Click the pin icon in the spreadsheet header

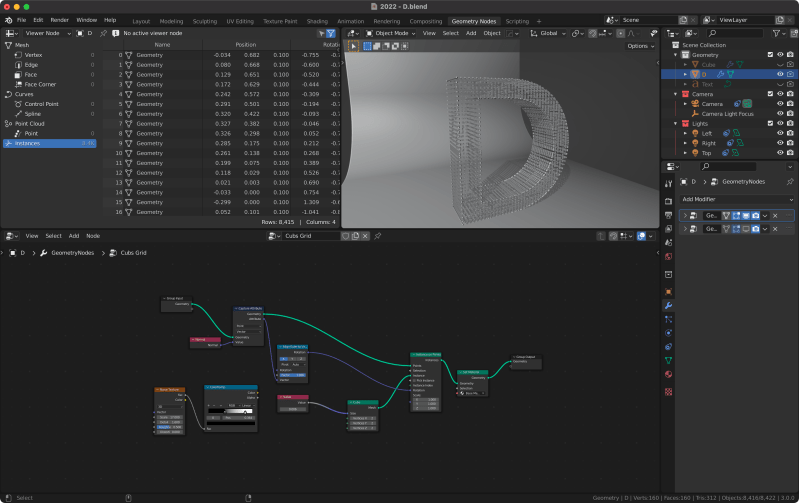click(103, 33)
